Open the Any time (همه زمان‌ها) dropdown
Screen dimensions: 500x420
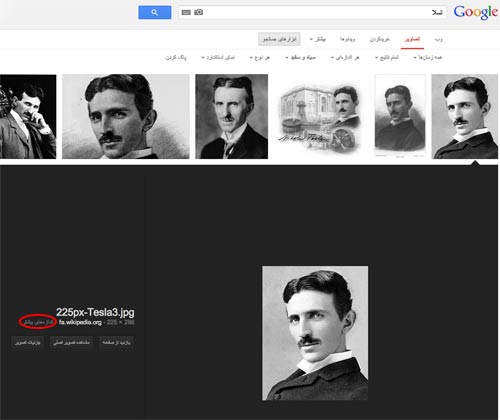428,57
